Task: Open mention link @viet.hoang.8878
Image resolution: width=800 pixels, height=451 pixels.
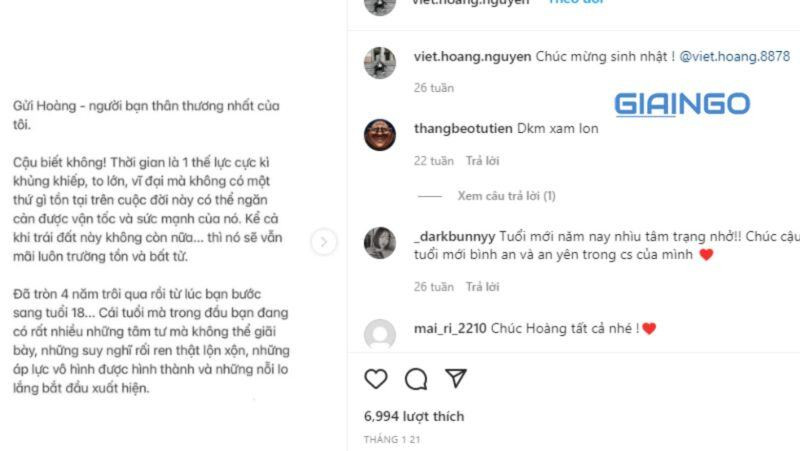Action: pos(735,56)
